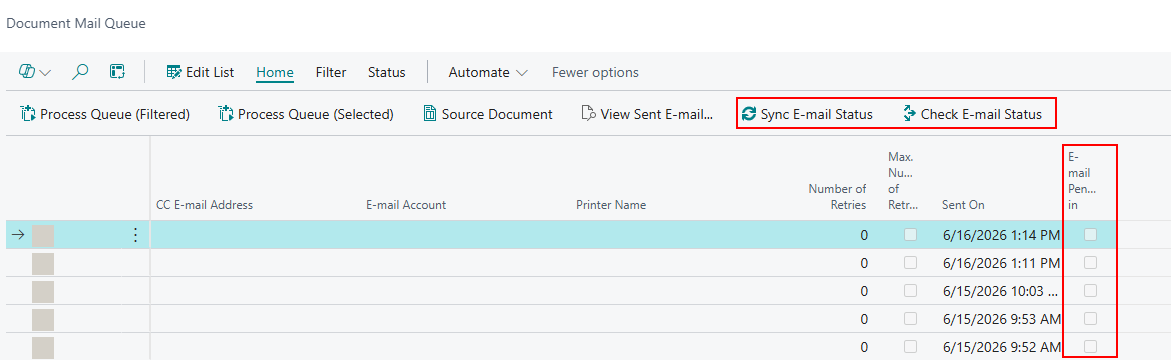The height and width of the screenshot is (360, 1171).
Task: Toggle E-mail Pending checkbox in 1:11 PM row
Action: (x=1090, y=262)
